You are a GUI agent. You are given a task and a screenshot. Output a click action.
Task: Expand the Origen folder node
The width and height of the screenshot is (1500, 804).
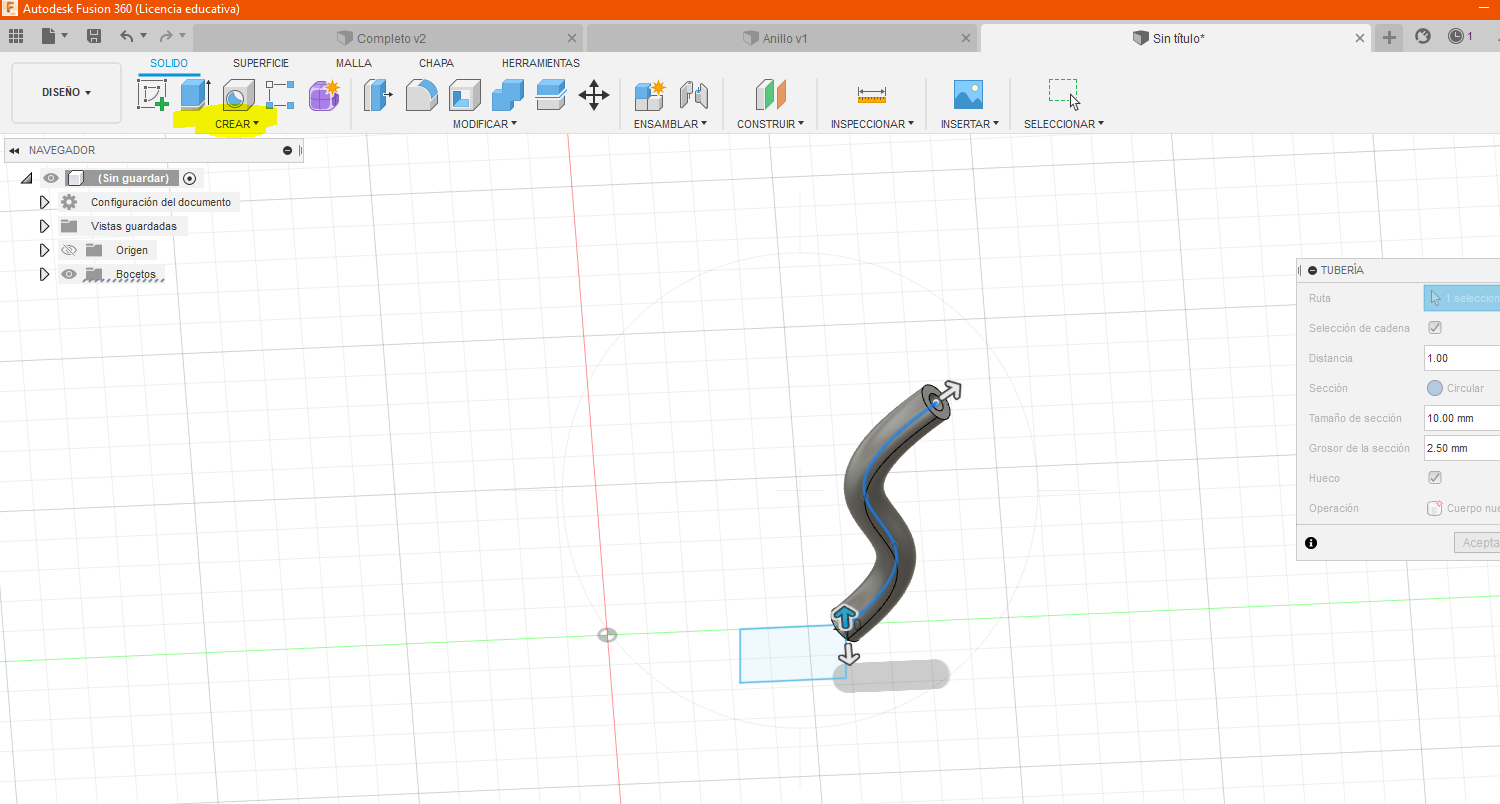44,250
